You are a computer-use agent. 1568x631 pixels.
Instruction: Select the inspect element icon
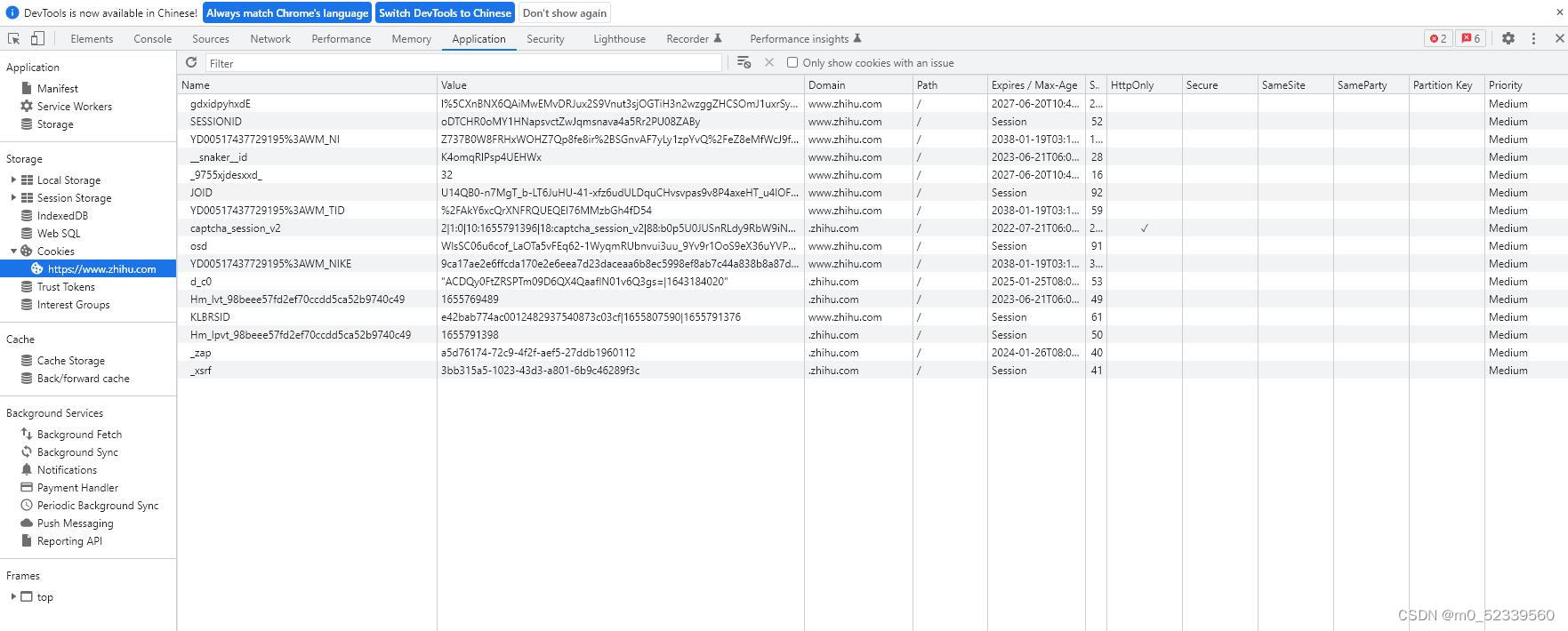(x=13, y=38)
